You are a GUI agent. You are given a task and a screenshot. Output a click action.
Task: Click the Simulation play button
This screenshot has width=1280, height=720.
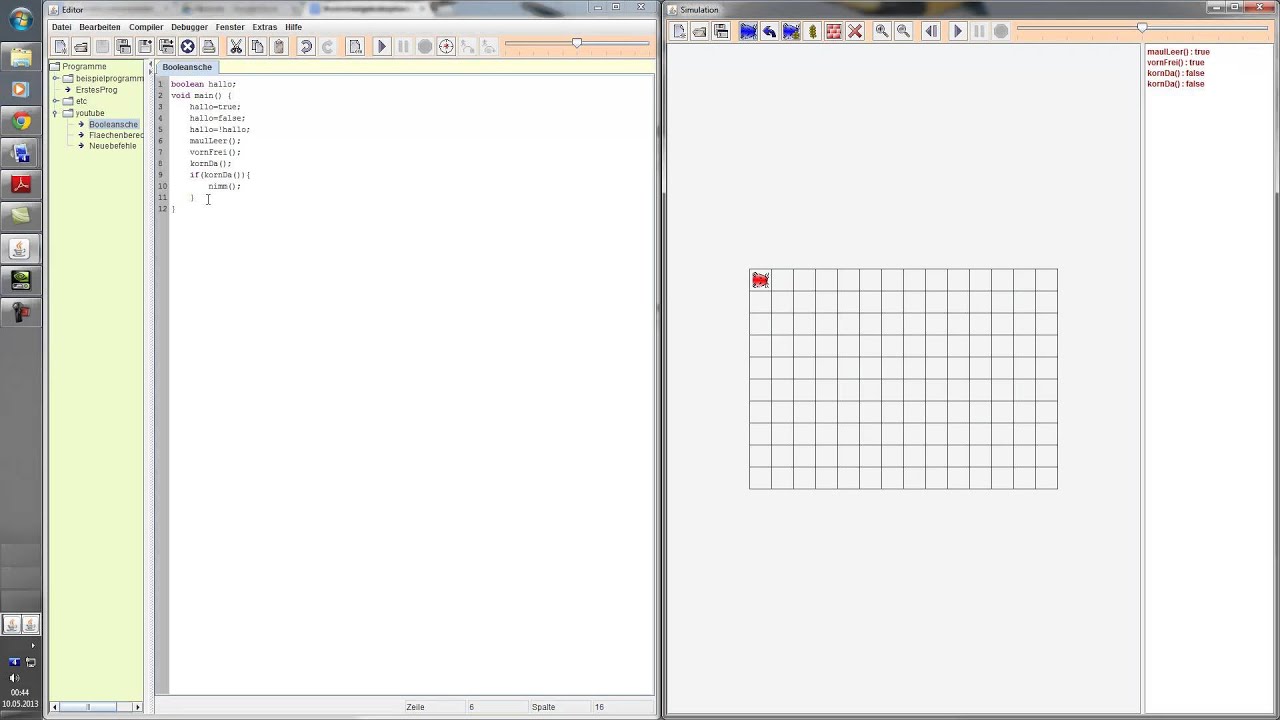pos(957,31)
